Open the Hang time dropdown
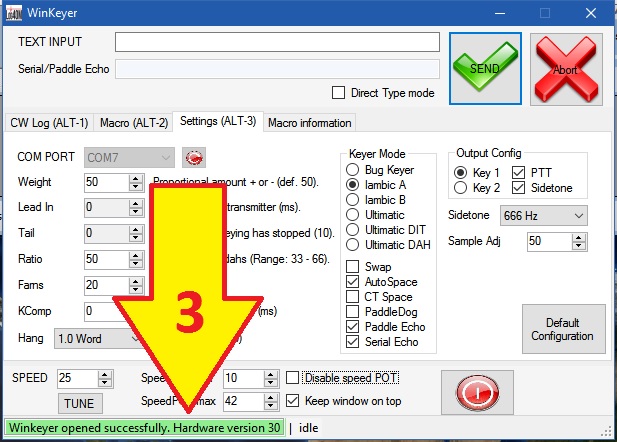Screen dimensions: 617x442 pos(98,338)
